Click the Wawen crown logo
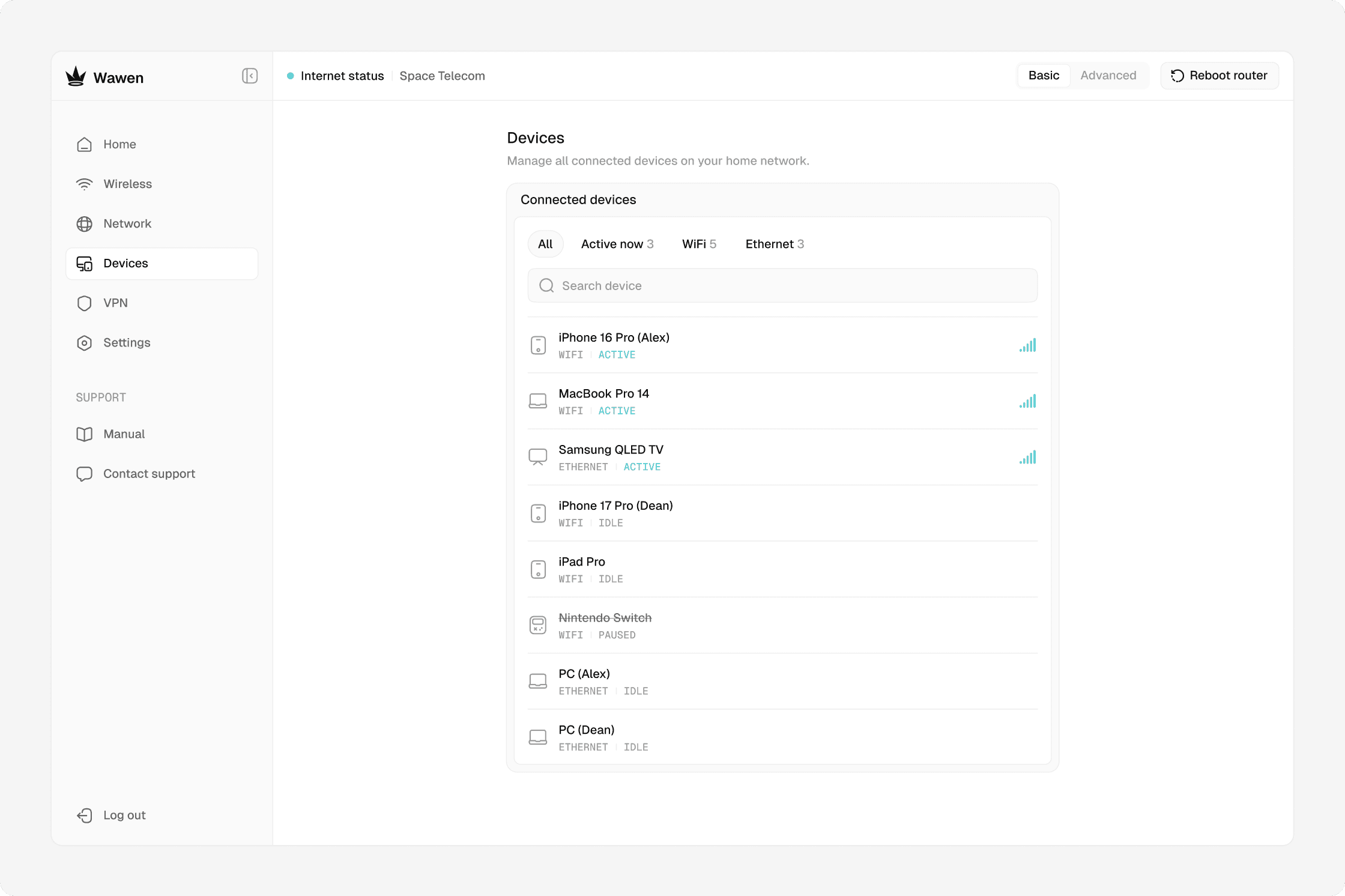1345x896 pixels. pyautogui.click(x=76, y=76)
